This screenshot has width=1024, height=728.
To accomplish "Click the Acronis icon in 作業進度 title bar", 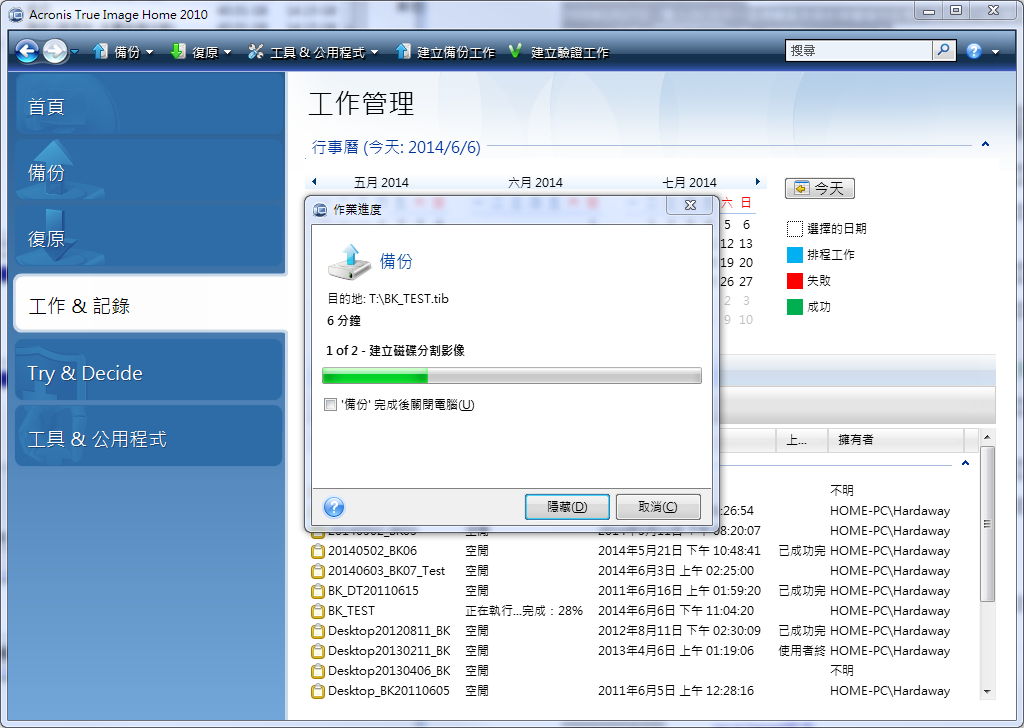I will pos(320,210).
